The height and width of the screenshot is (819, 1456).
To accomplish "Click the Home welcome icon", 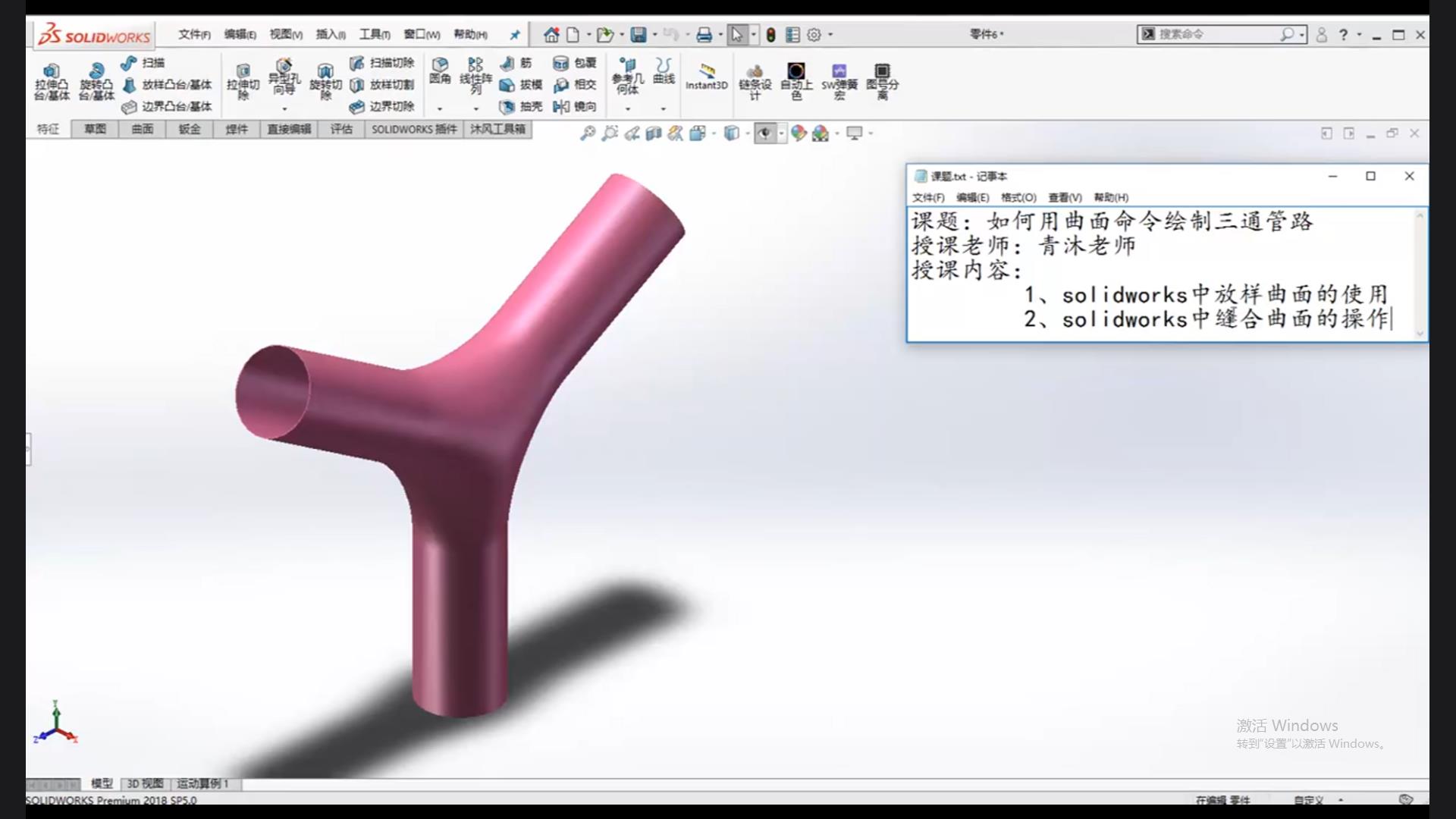I will coord(551,35).
